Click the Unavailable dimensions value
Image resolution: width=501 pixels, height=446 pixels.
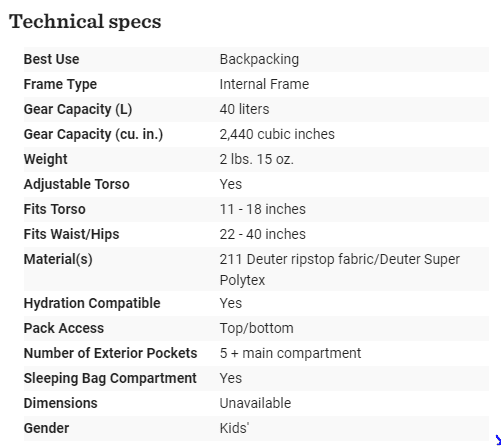(x=255, y=403)
